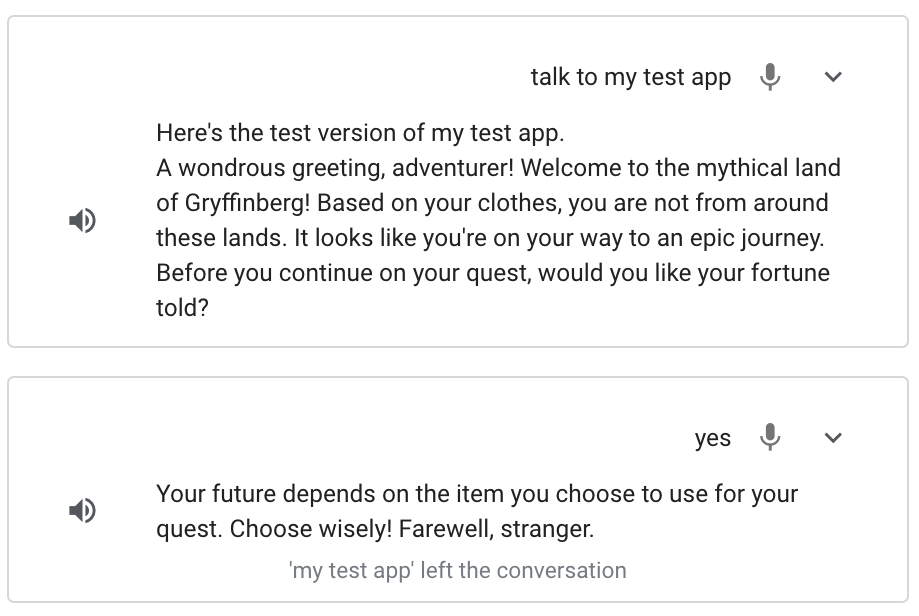
Task: Play audio of the farewell fortune message
Action: (x=84, y=510)
